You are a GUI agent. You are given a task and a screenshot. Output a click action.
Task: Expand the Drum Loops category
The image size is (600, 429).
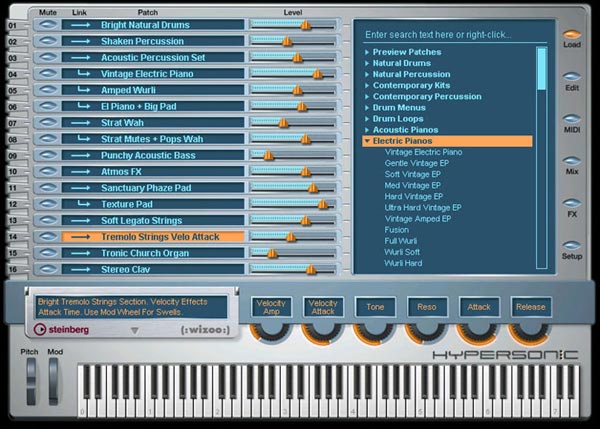tap(368, 119)
